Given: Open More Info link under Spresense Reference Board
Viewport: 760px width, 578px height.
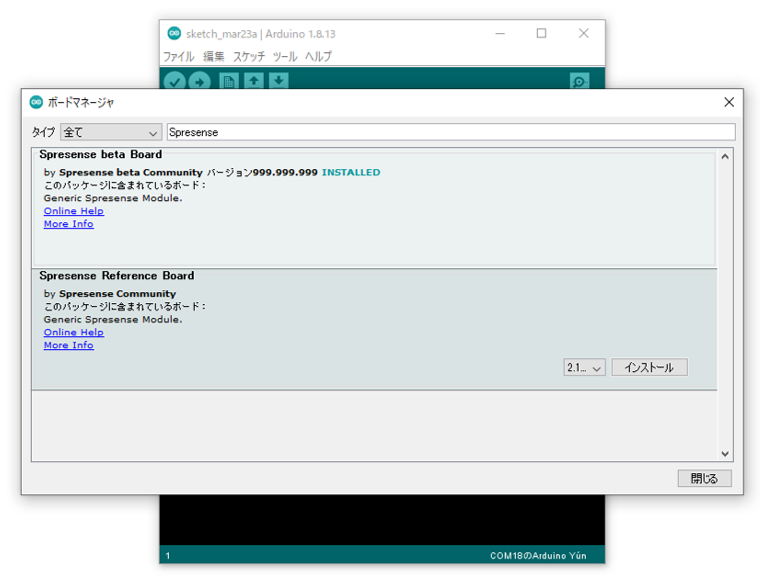Looking at the screenshot, I should coord(68,345).
